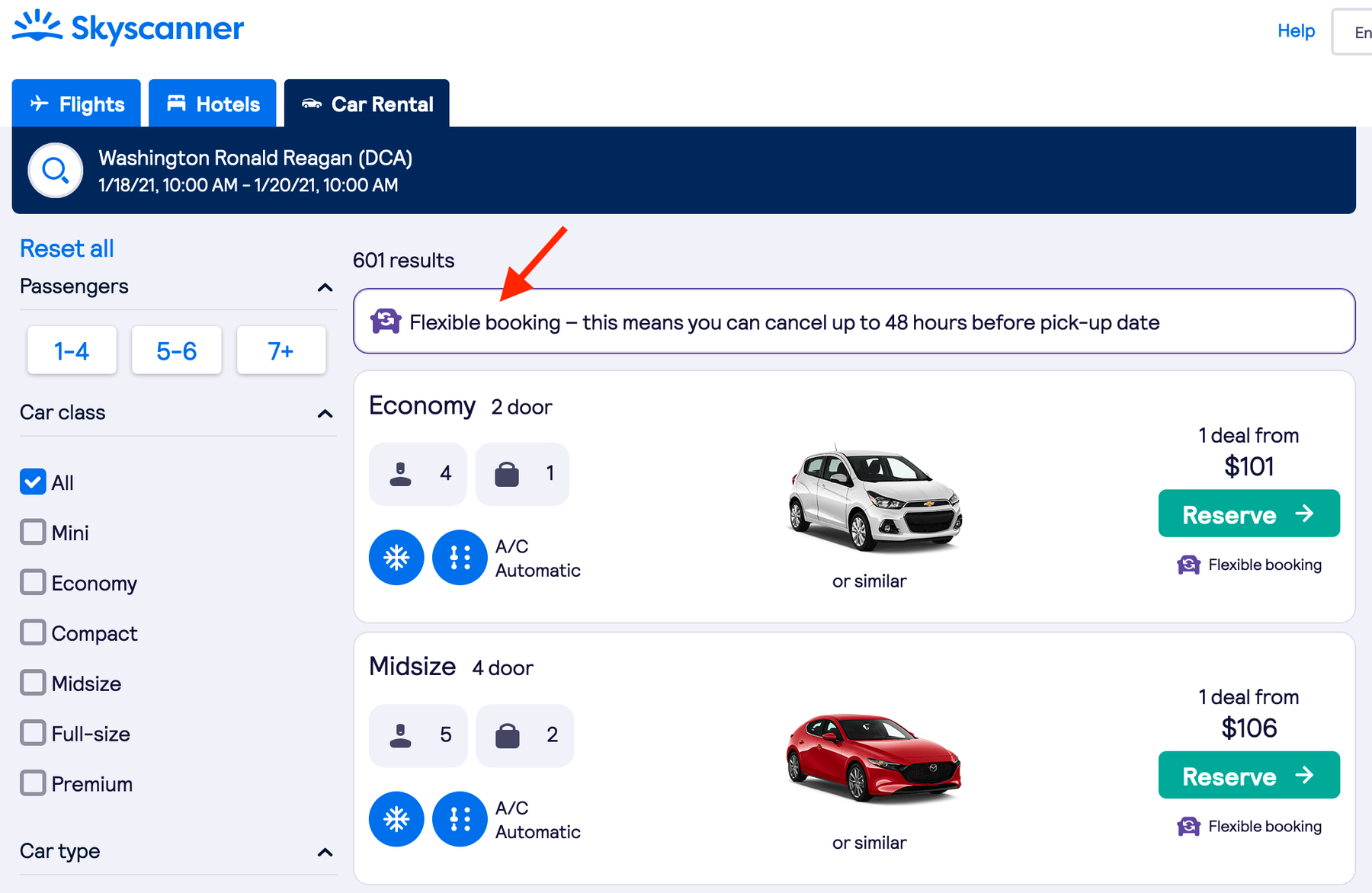Click the Washington Ronald Reagan (DCA) search summary
Viewport: 1372px width, 893px height.
pos(255,158)
